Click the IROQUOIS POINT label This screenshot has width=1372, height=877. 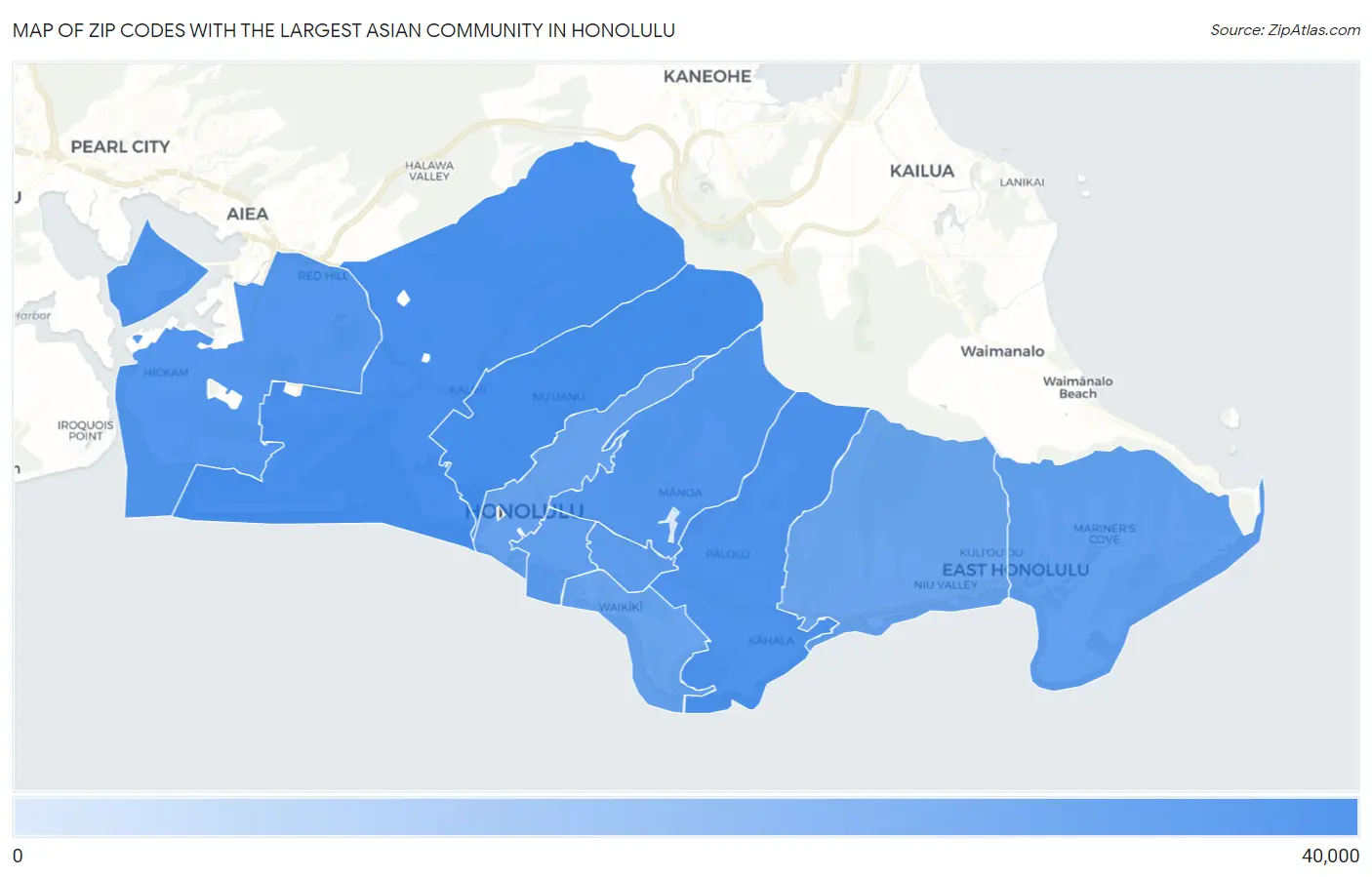pos(85,430)
